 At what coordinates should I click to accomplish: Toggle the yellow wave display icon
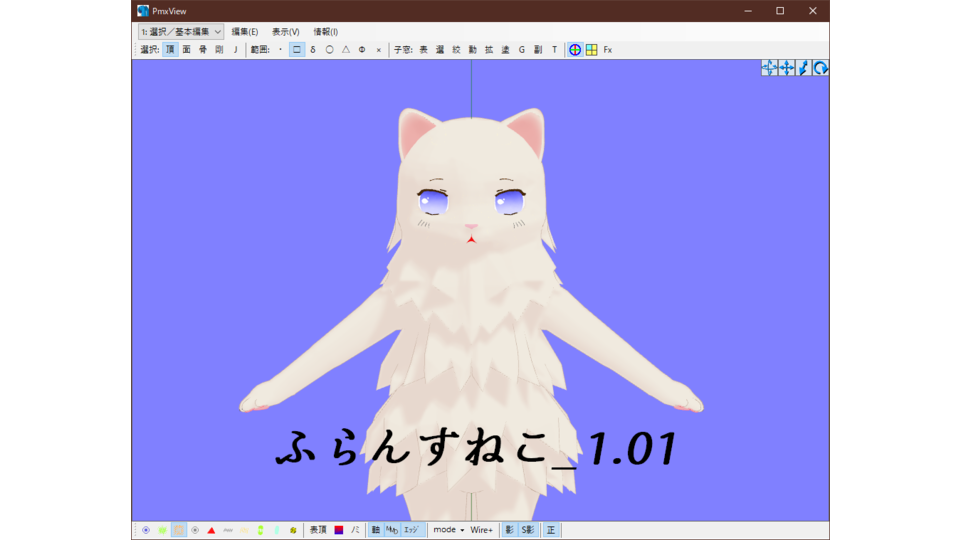(244, 530)
